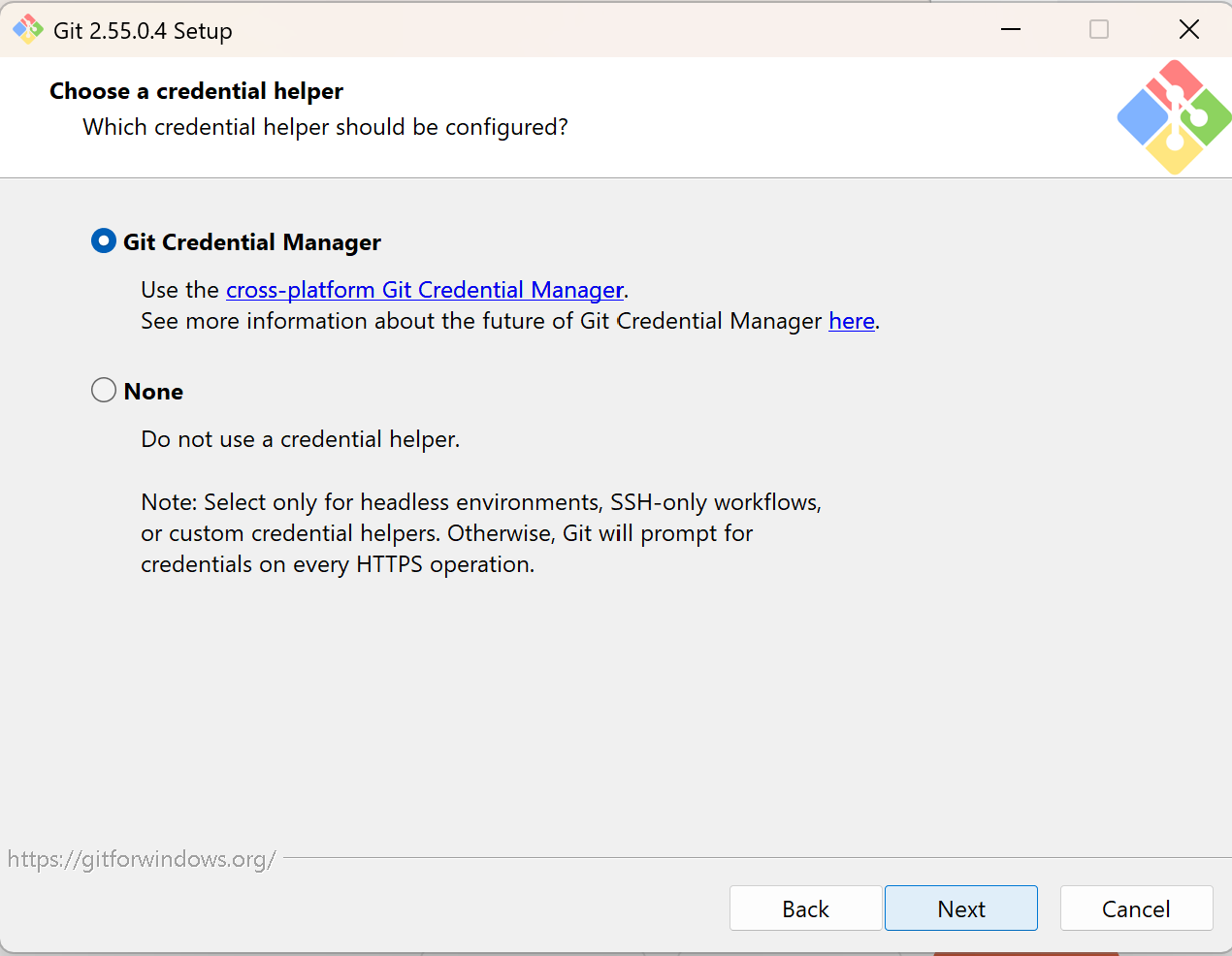
Task: Cancel the Git setup
Action: [1137, 908]
